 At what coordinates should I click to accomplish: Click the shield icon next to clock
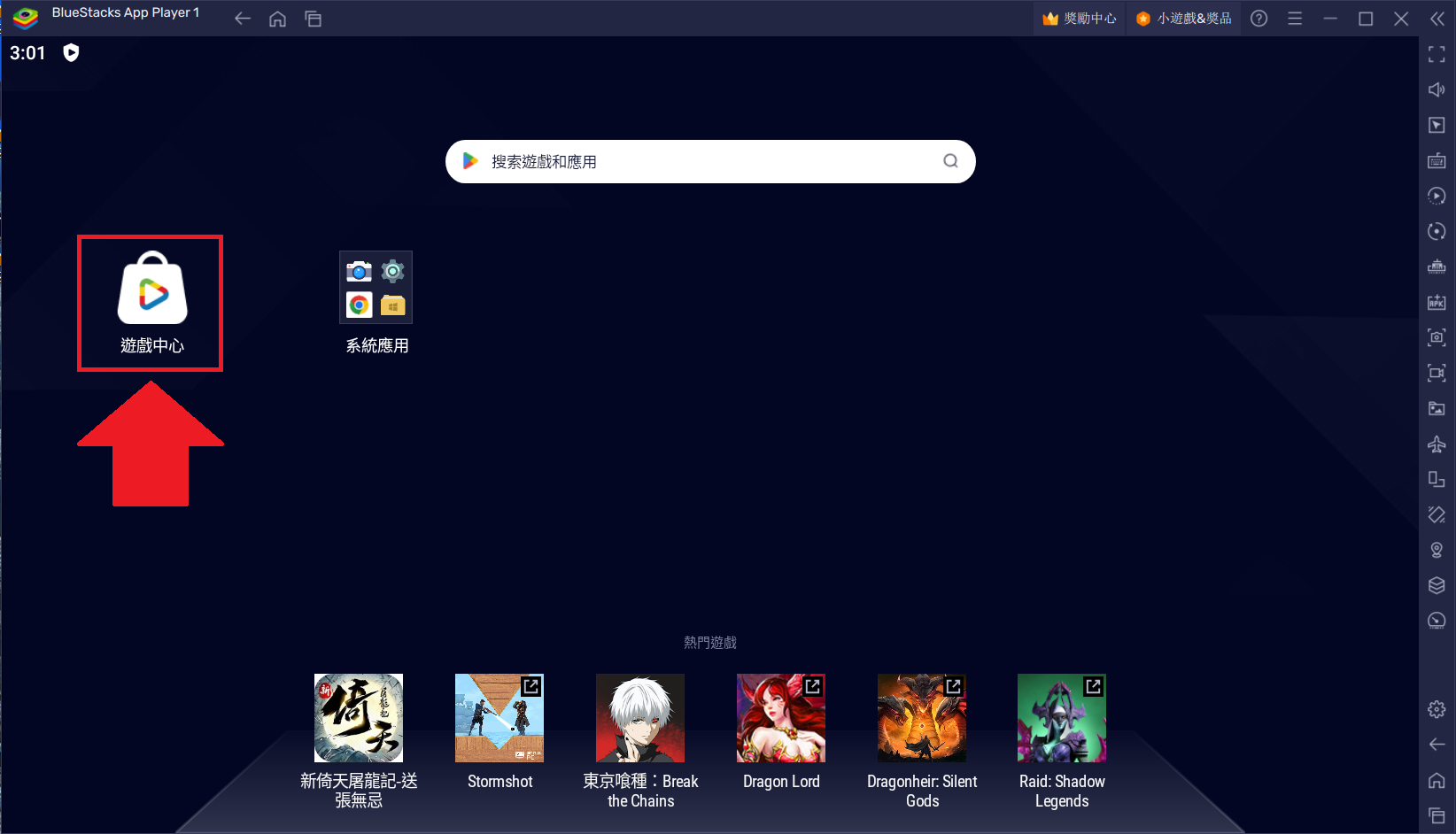point(71,53)
